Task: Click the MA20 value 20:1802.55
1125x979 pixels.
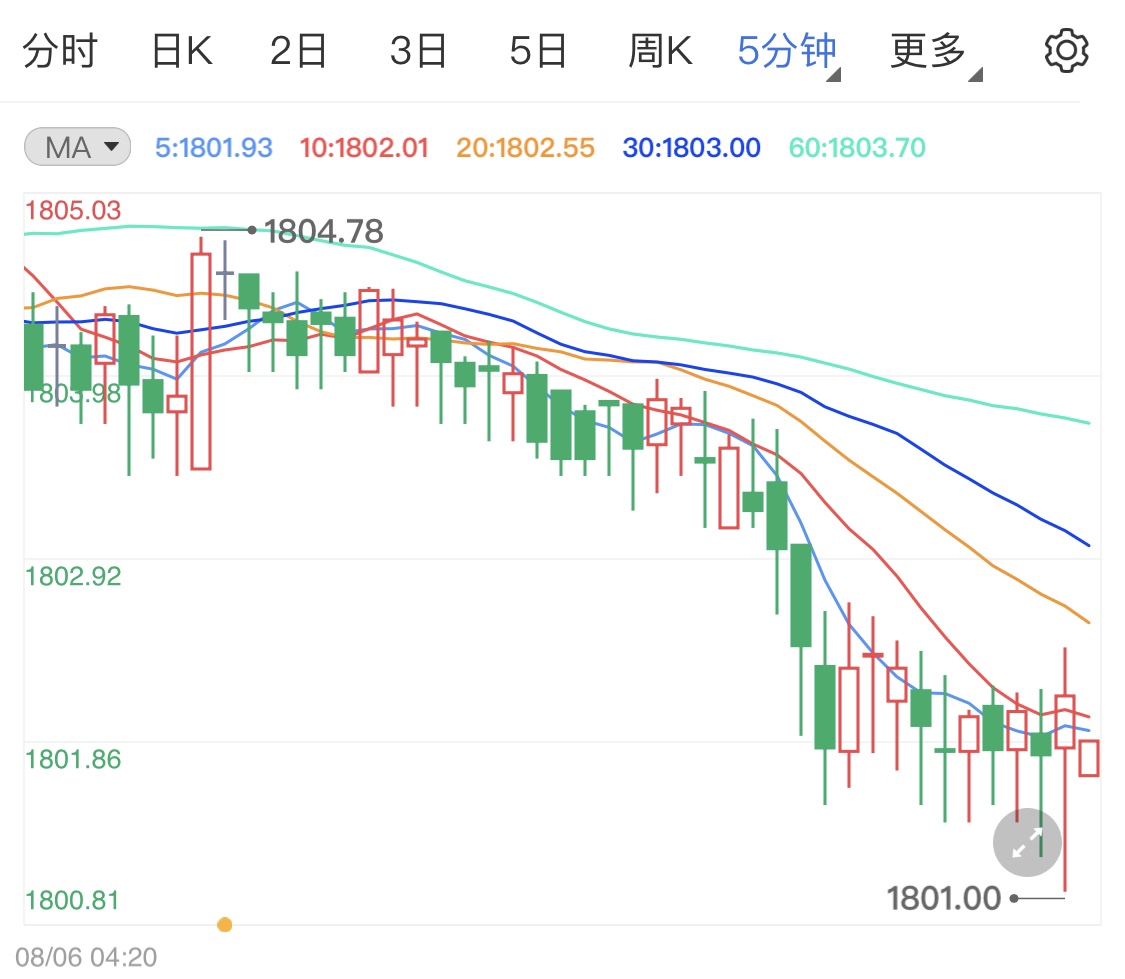Action: [x=525, y=148]
